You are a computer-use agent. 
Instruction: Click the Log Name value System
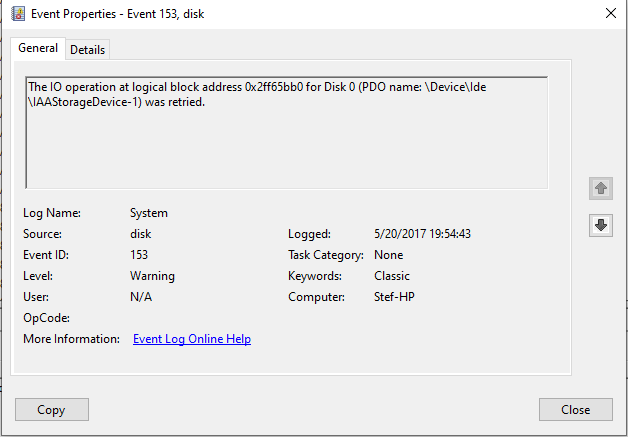pyautogui.click(x=149, y=213)
